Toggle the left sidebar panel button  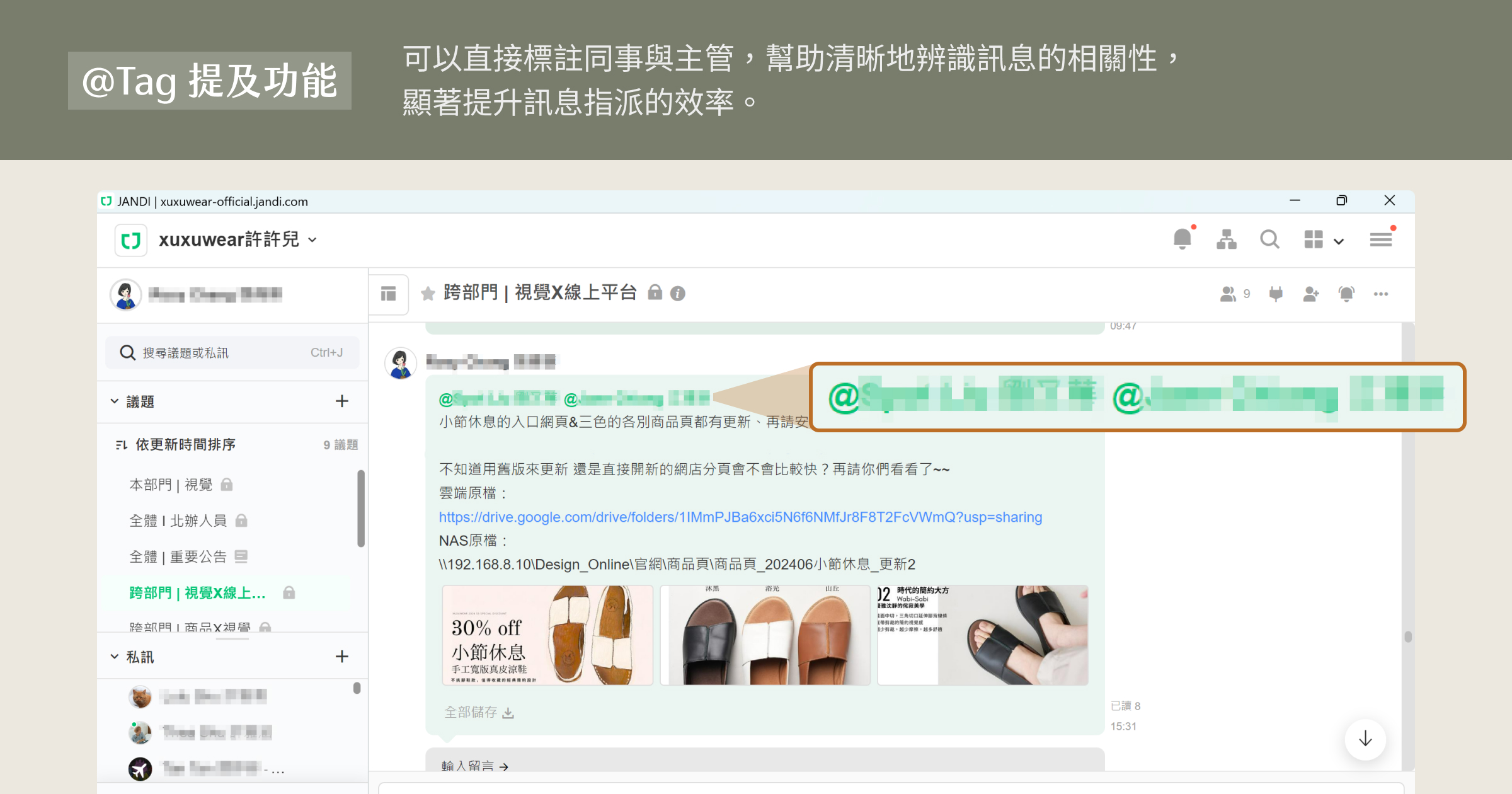point(389,294)
